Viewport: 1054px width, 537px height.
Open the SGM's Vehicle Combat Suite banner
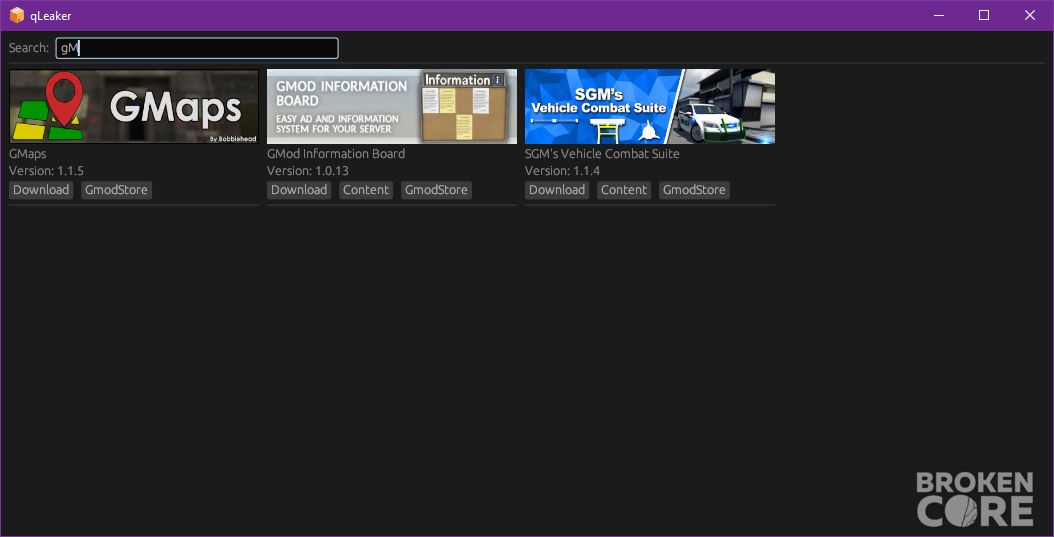click(x=650, y=106)
